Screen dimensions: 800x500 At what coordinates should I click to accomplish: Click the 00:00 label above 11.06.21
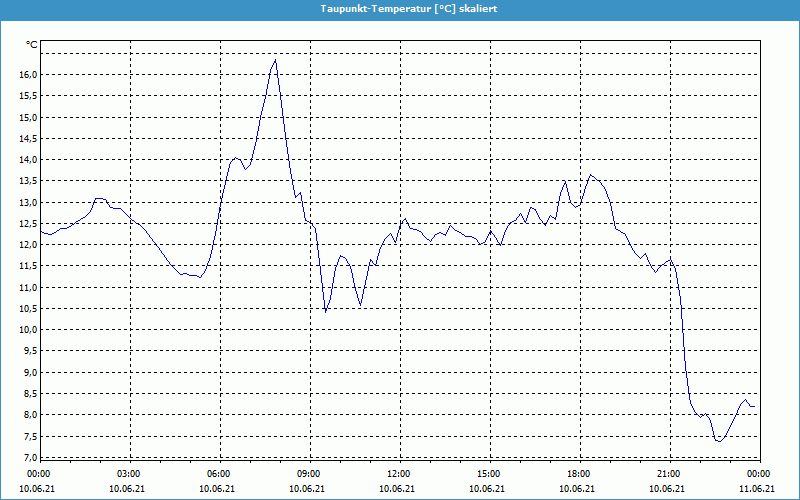[x=757, y=474]
